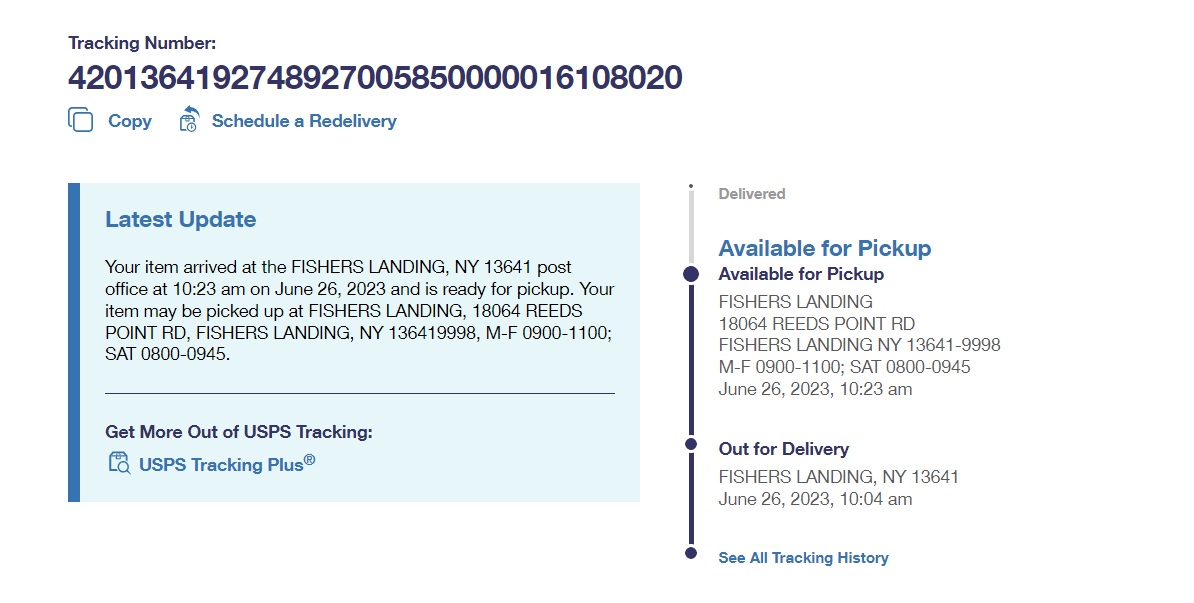
Task: Click the bold Out for Delivery status label
Action: click(x=784, y=449)
